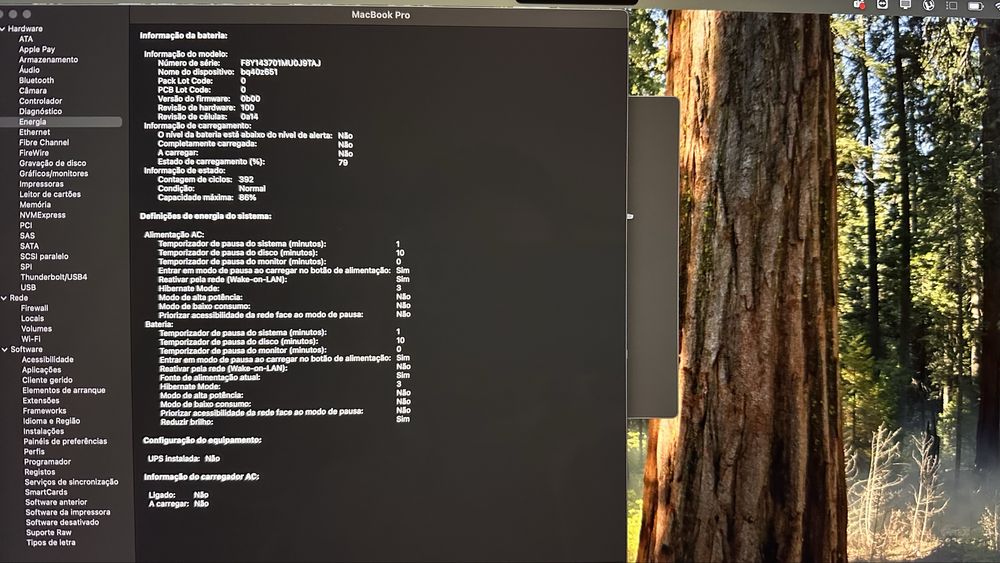Select Thunderbolt/USB4 in the sidebar
The height and width of the screenshot is (563, 1000).
[54, 277]
